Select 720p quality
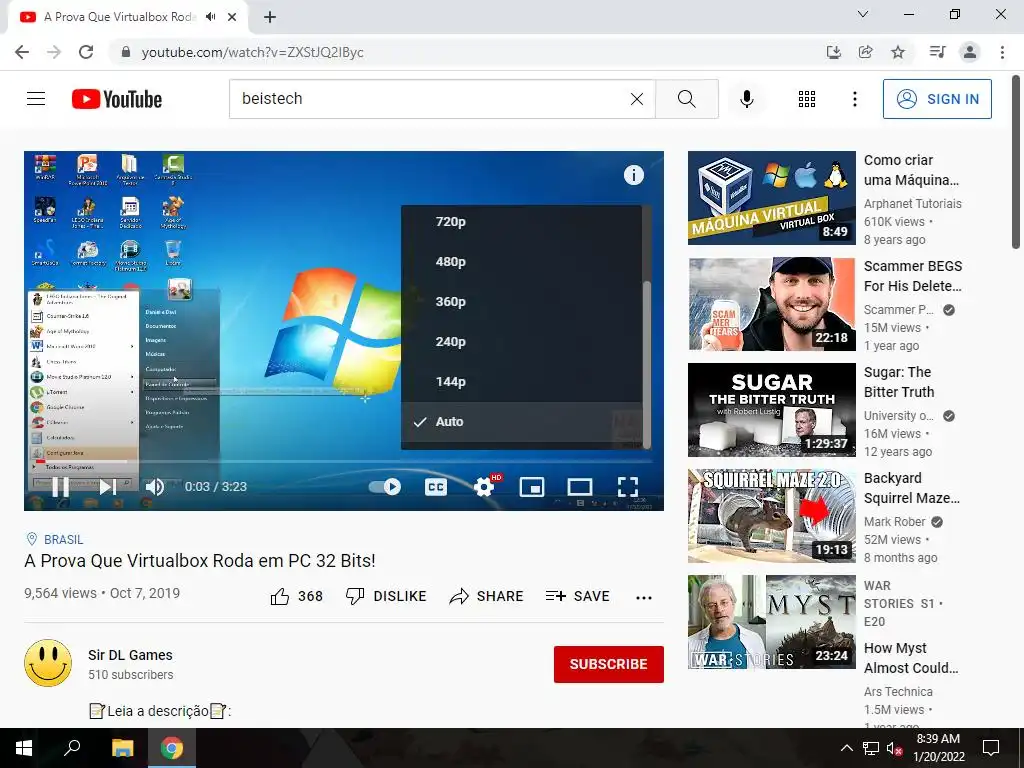This screenshot has height=768, width=1024. click(x=522, y=222)
